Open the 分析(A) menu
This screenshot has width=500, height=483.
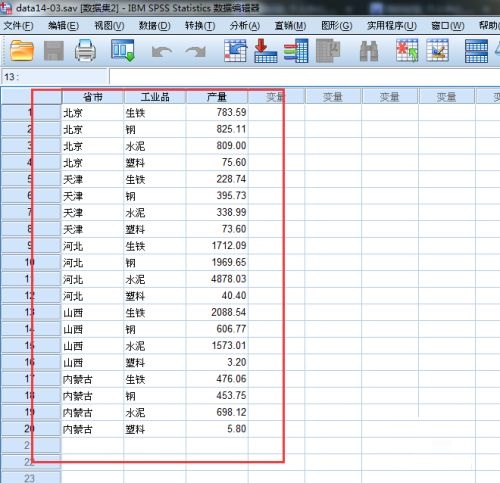pyautogui.click(x=245, y=26)
